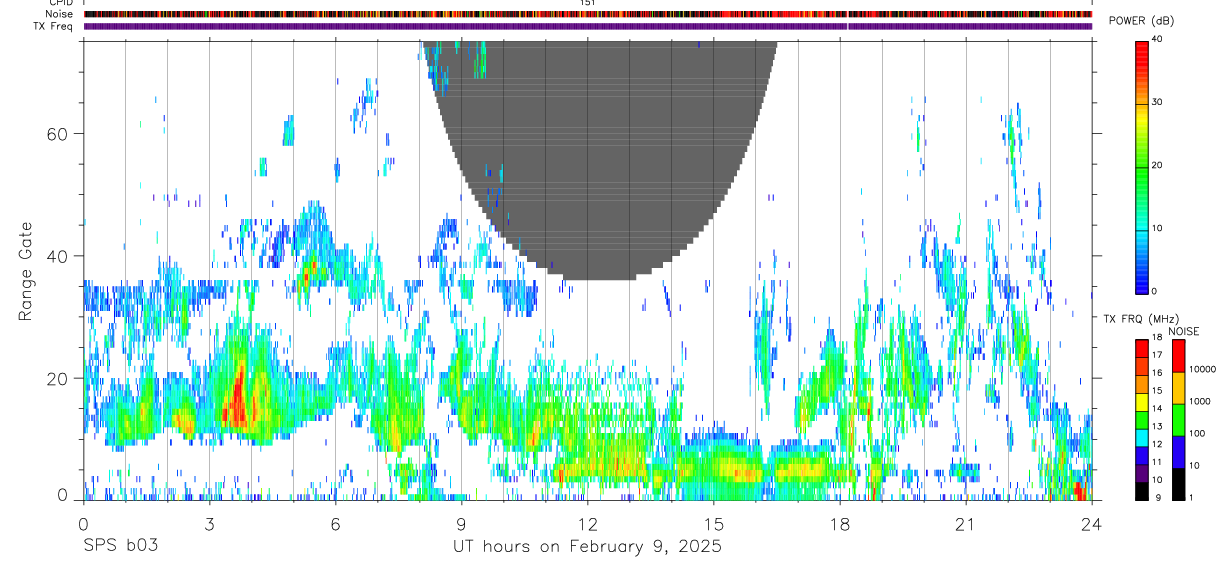Image resolution: width=1228 pixels, height=567 pixels.
Task: Select the NOISE color scale bar
Action: point(1178,419)
